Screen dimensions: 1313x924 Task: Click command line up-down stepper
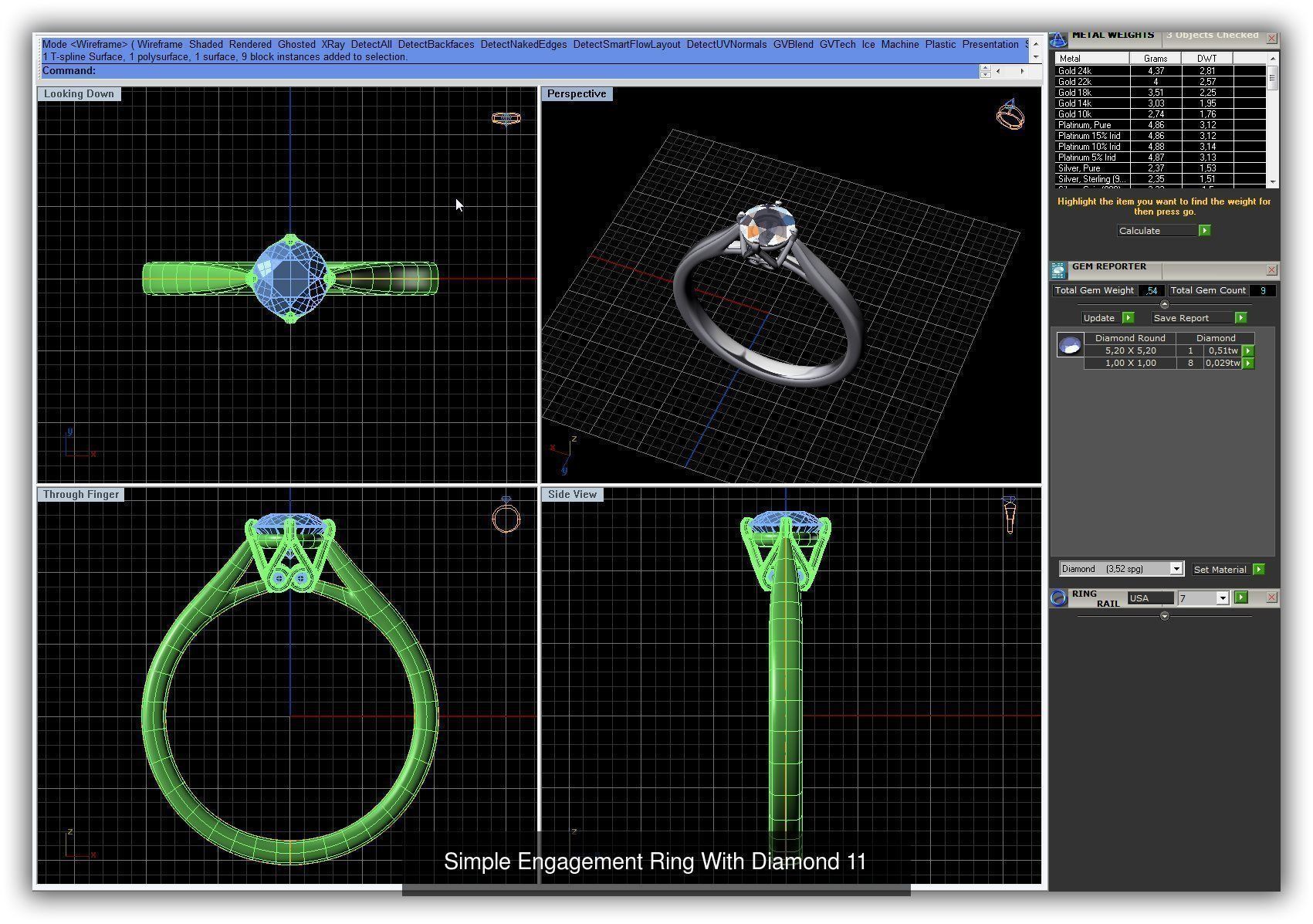pos(985,71)
